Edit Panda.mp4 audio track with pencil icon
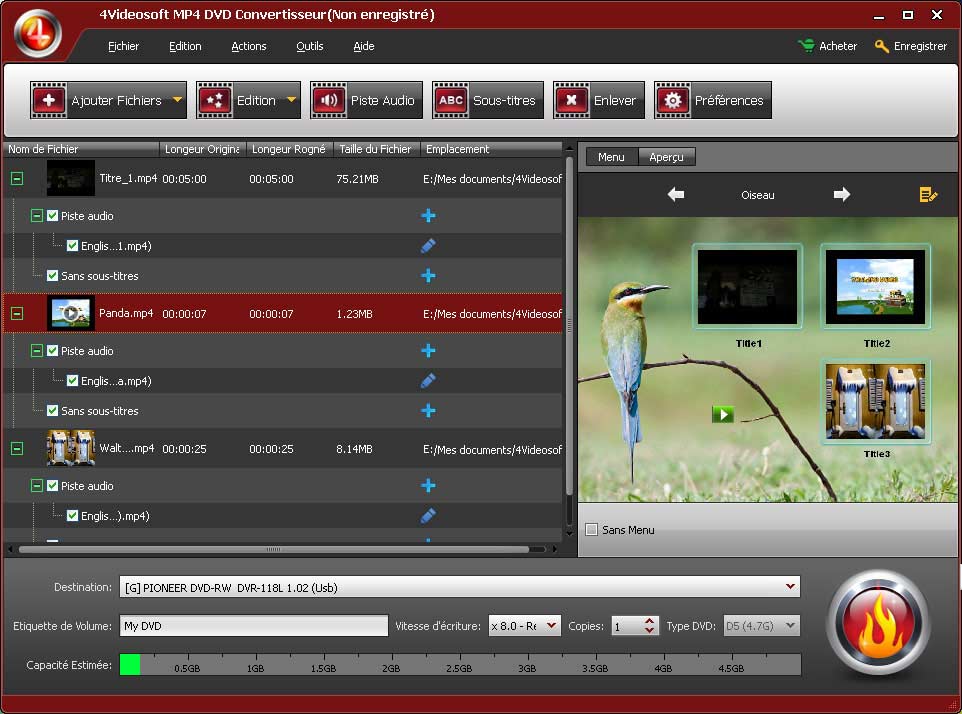The height and width of the screenshot is (714, 962). (428, 381)
